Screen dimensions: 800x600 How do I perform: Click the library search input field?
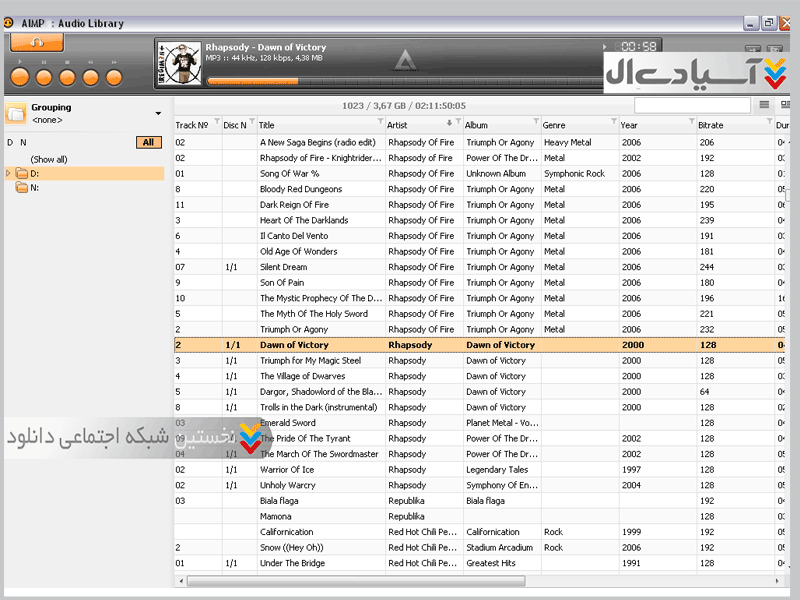tap(692, 105)
